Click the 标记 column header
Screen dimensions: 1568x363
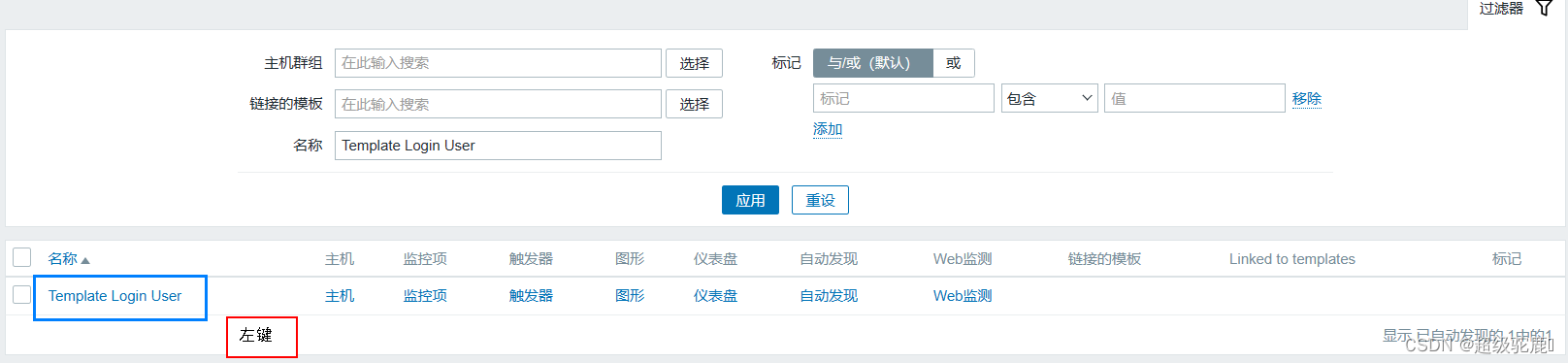click(1507, 259)
